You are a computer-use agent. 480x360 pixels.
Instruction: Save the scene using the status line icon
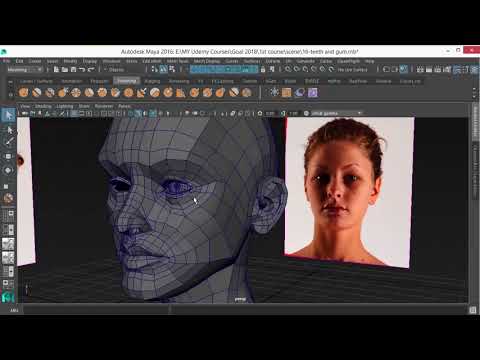(x=73, y=69)
